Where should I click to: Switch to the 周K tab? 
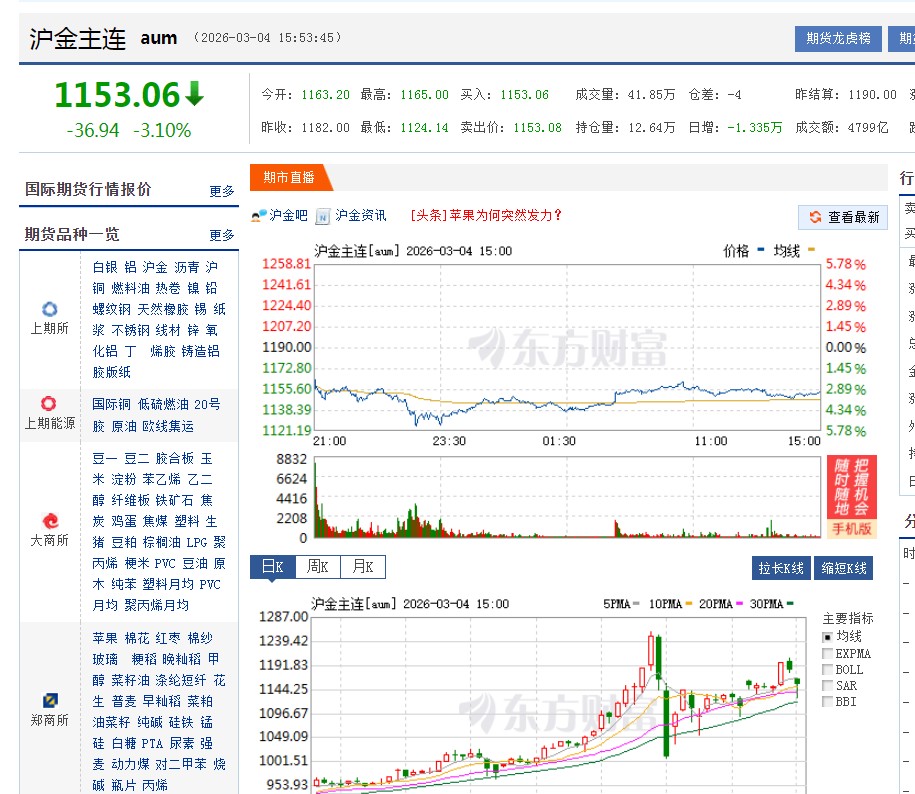pos(317,567)
